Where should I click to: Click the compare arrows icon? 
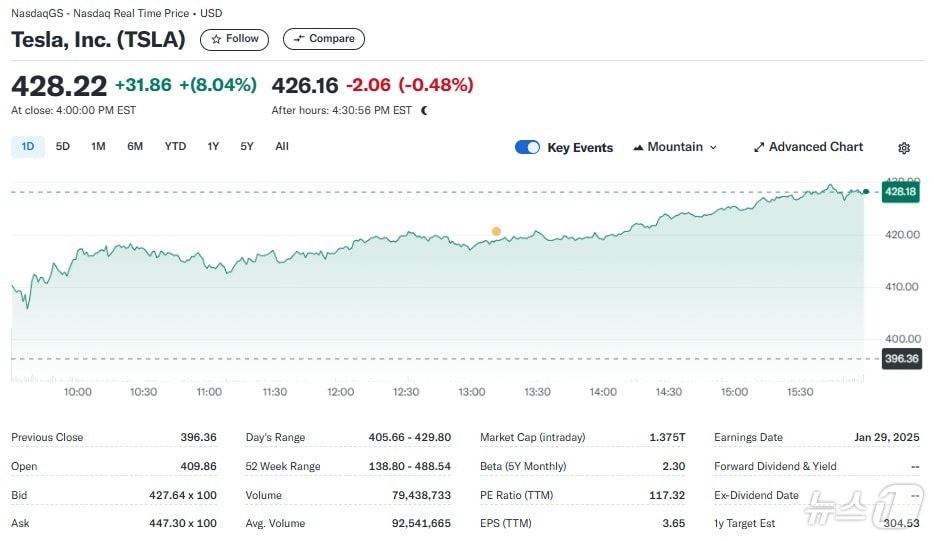click(x=298, y=39)
